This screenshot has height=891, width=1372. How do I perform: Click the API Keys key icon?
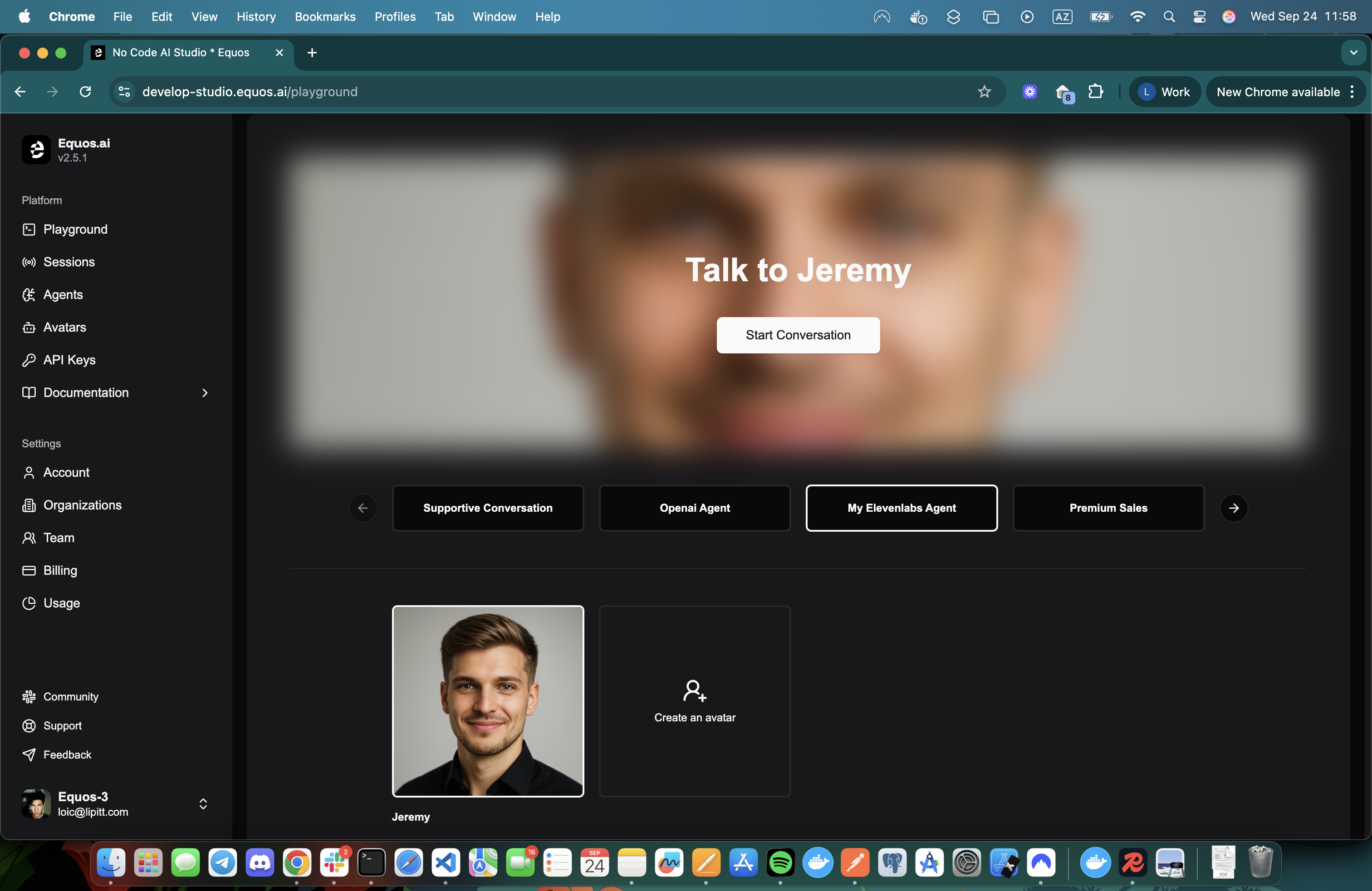click(29, 360)
